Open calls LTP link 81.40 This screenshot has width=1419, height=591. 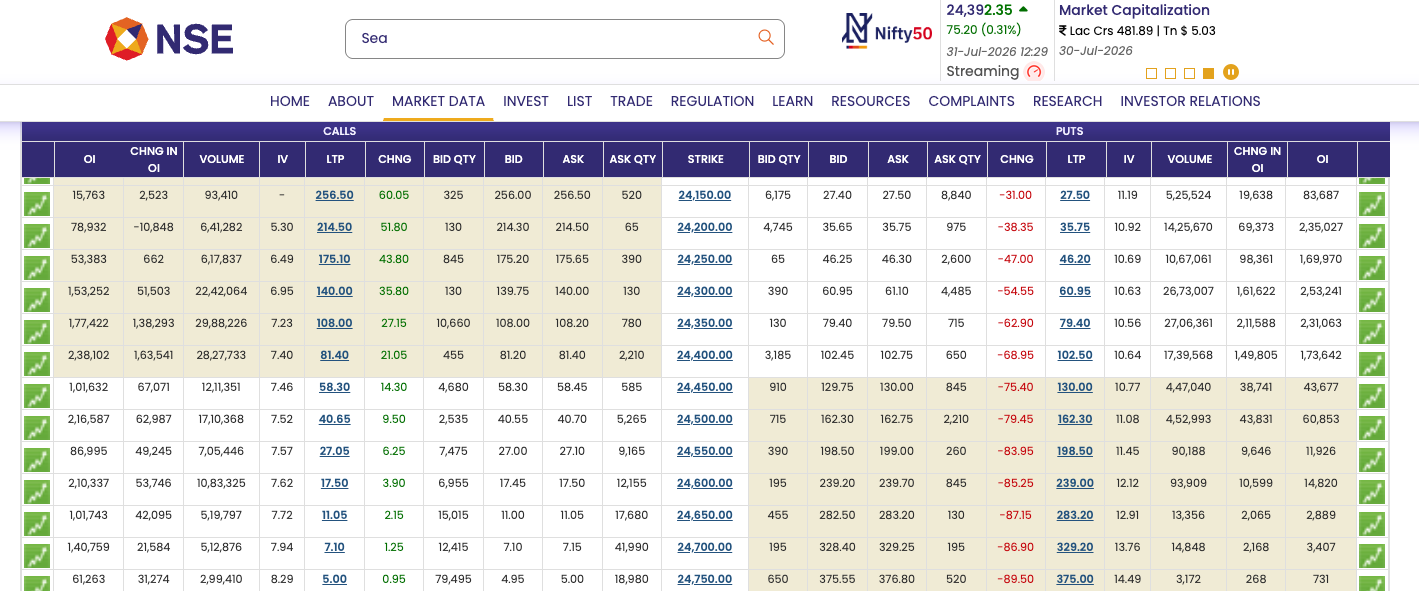coord(334,355)
